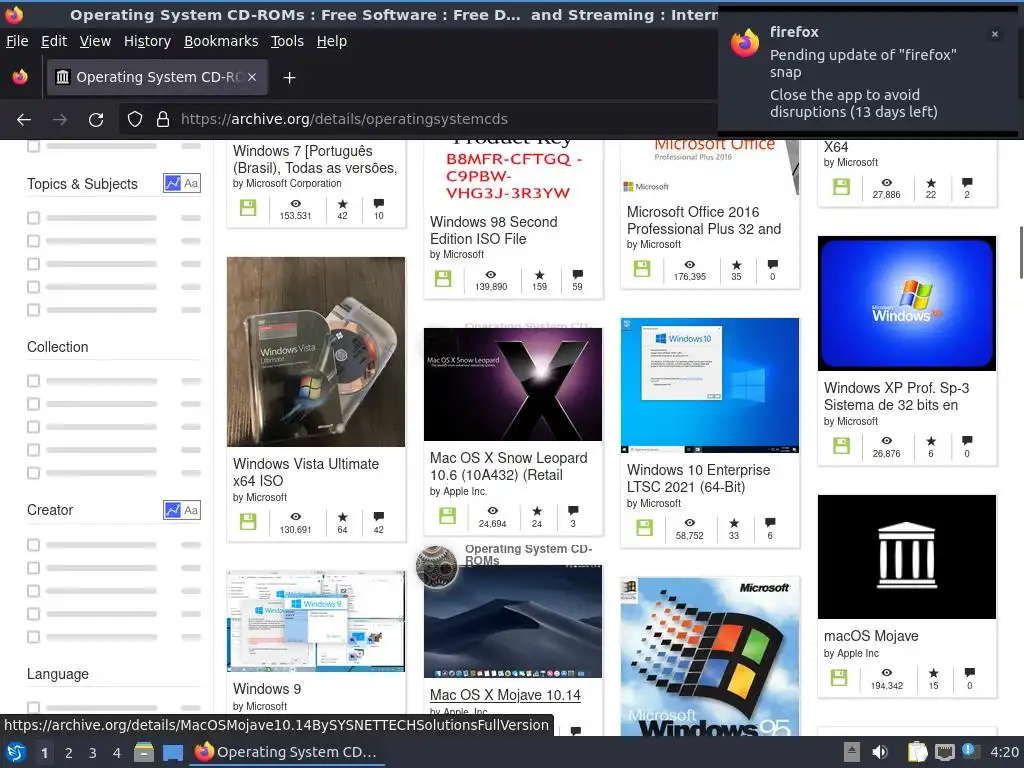This screenshot has height=768, width=1024.
Task: Open the volume control in the system tray
Action: 880,752
